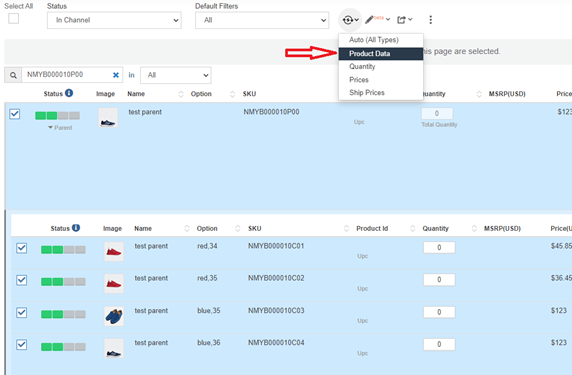
Task: Click the child table Status info icon
Action: 76,228
